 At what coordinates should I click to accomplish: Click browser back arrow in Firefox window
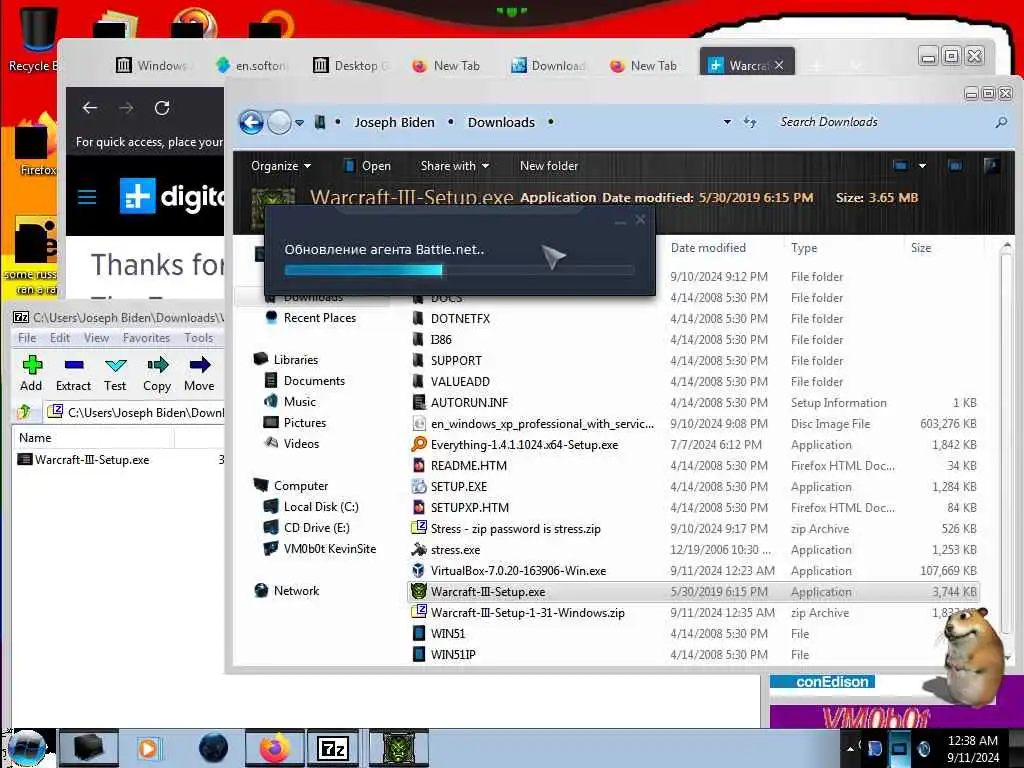pyautogui.click(x=90, y=108)
